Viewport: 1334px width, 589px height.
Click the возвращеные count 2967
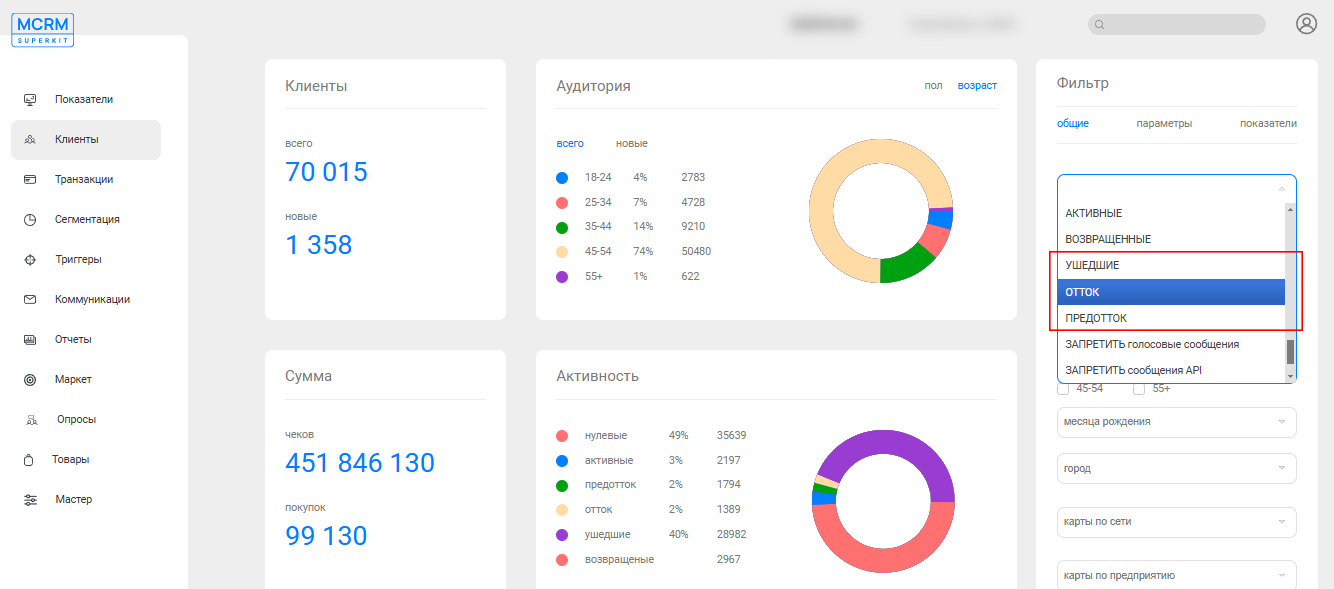(729, 560)
